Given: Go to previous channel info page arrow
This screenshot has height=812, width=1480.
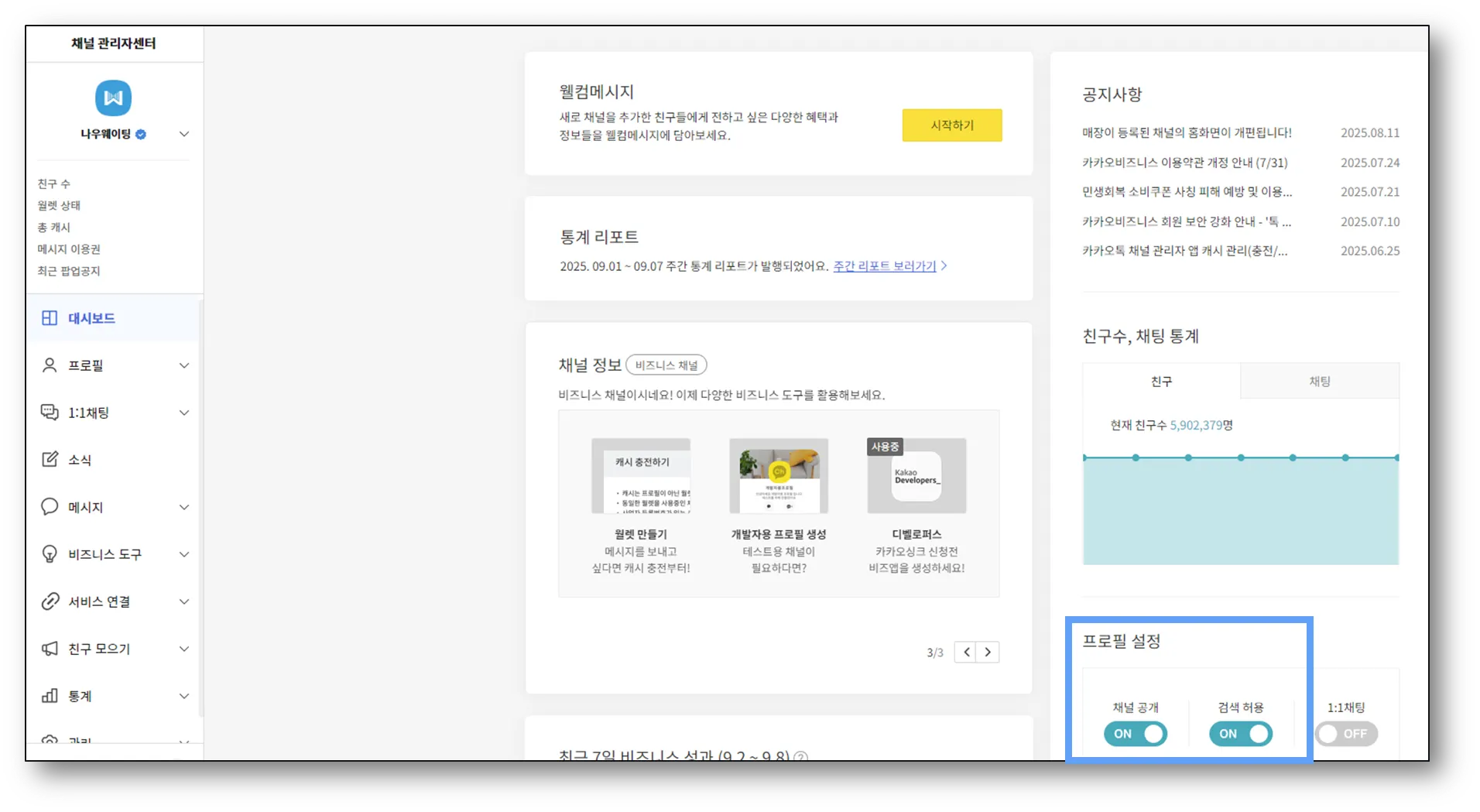Looking at the screenshot, I should click(x=965, y=652).
